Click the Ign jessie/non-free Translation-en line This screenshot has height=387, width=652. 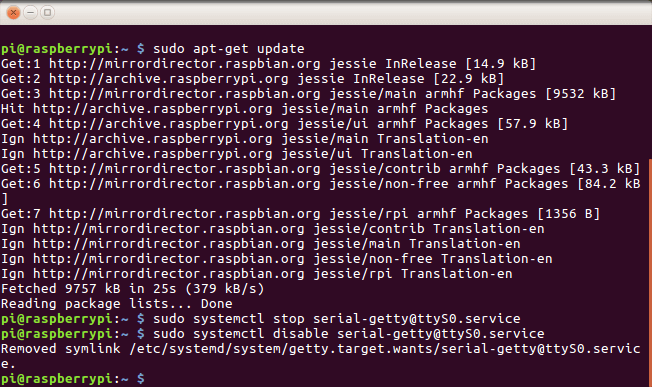pyautogui.click(x=277, y=259)
